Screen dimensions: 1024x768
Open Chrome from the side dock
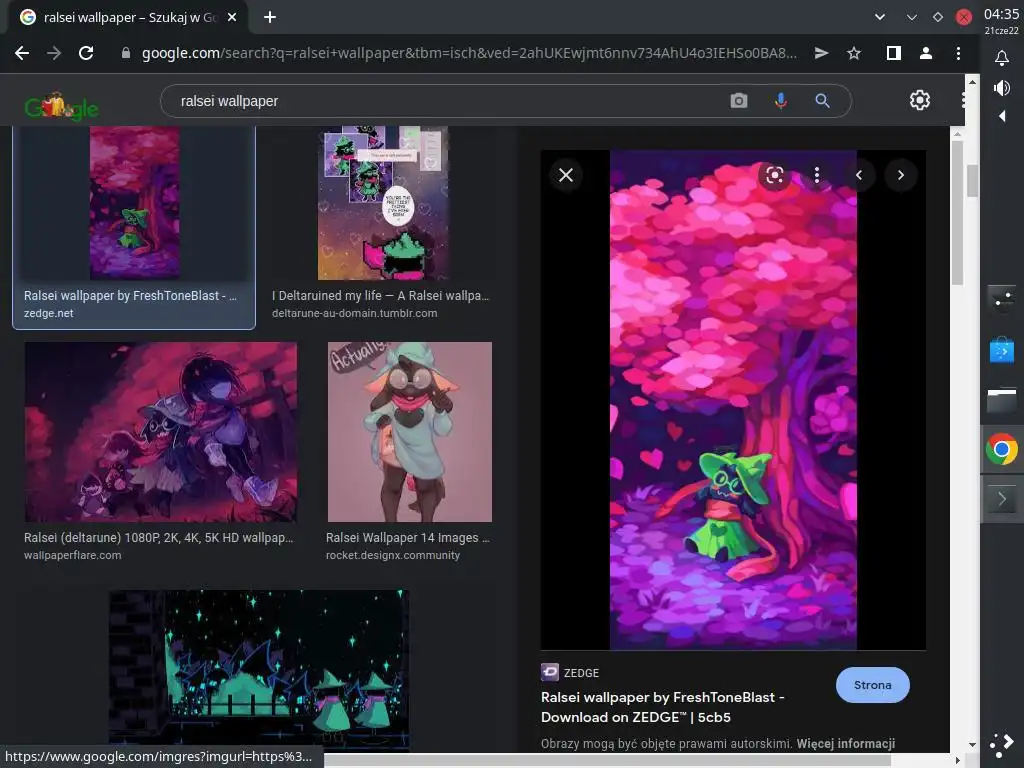coord(1001,449)
